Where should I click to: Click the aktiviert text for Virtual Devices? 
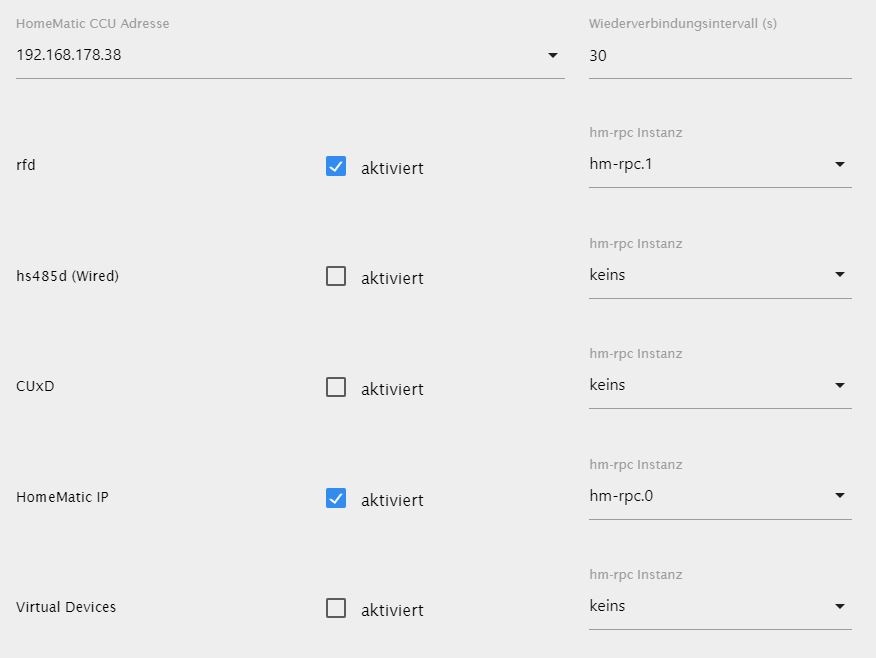coord(392,610)
